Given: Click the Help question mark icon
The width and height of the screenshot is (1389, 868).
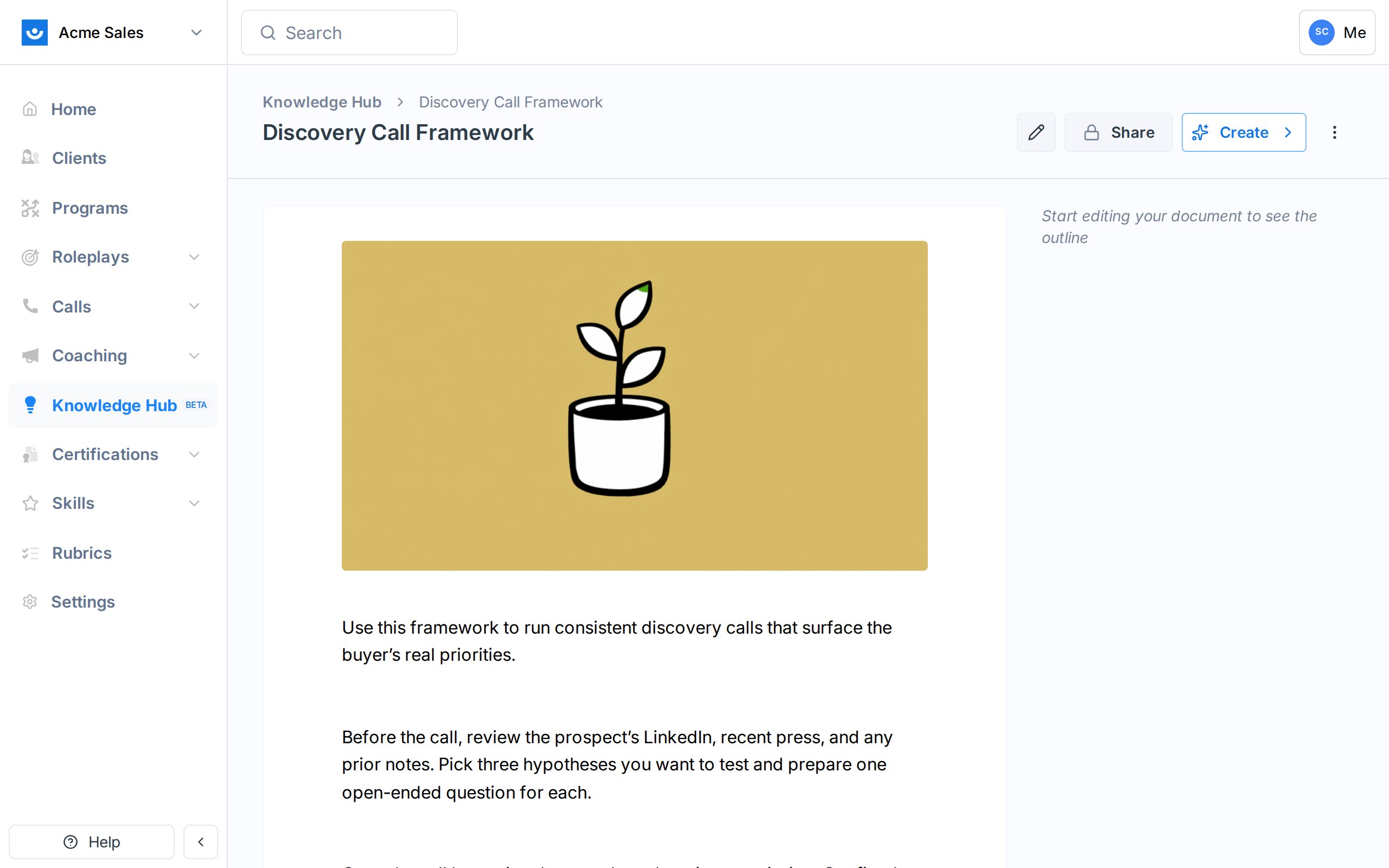Looking at the screenshot, I should (x=70, y=841).
